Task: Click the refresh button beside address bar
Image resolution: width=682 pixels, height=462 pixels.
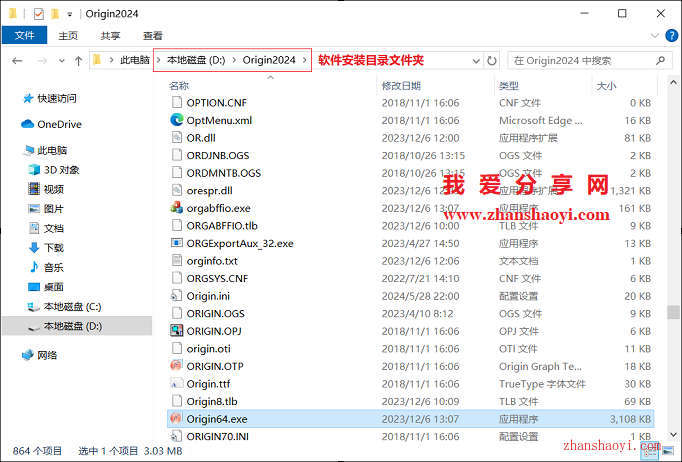Action: coord(491,60)
